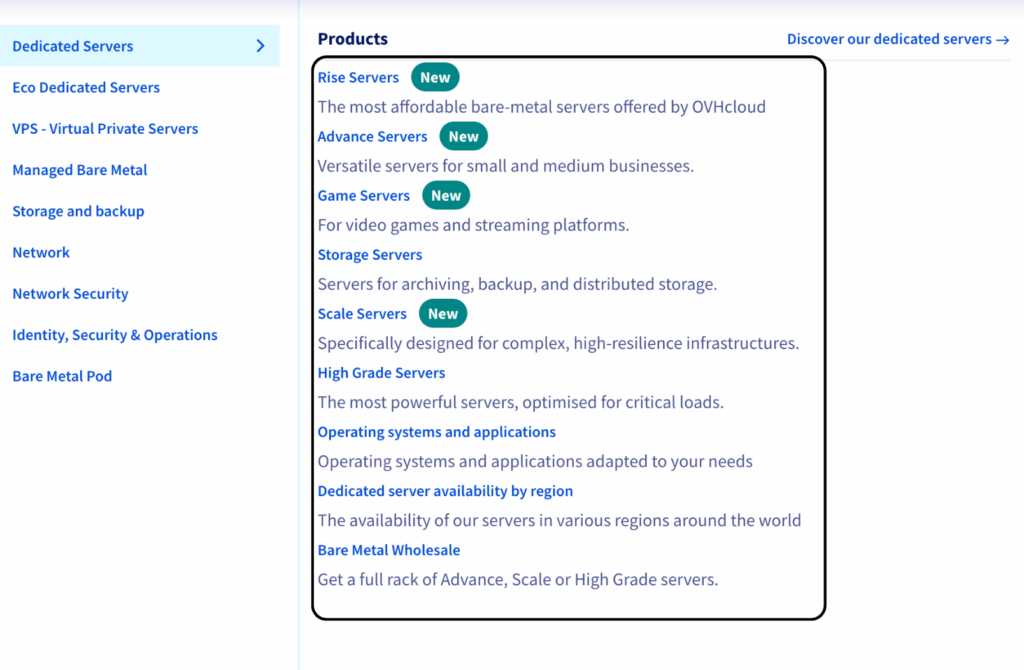Open the Bare Metal Wholesale link

388,549
